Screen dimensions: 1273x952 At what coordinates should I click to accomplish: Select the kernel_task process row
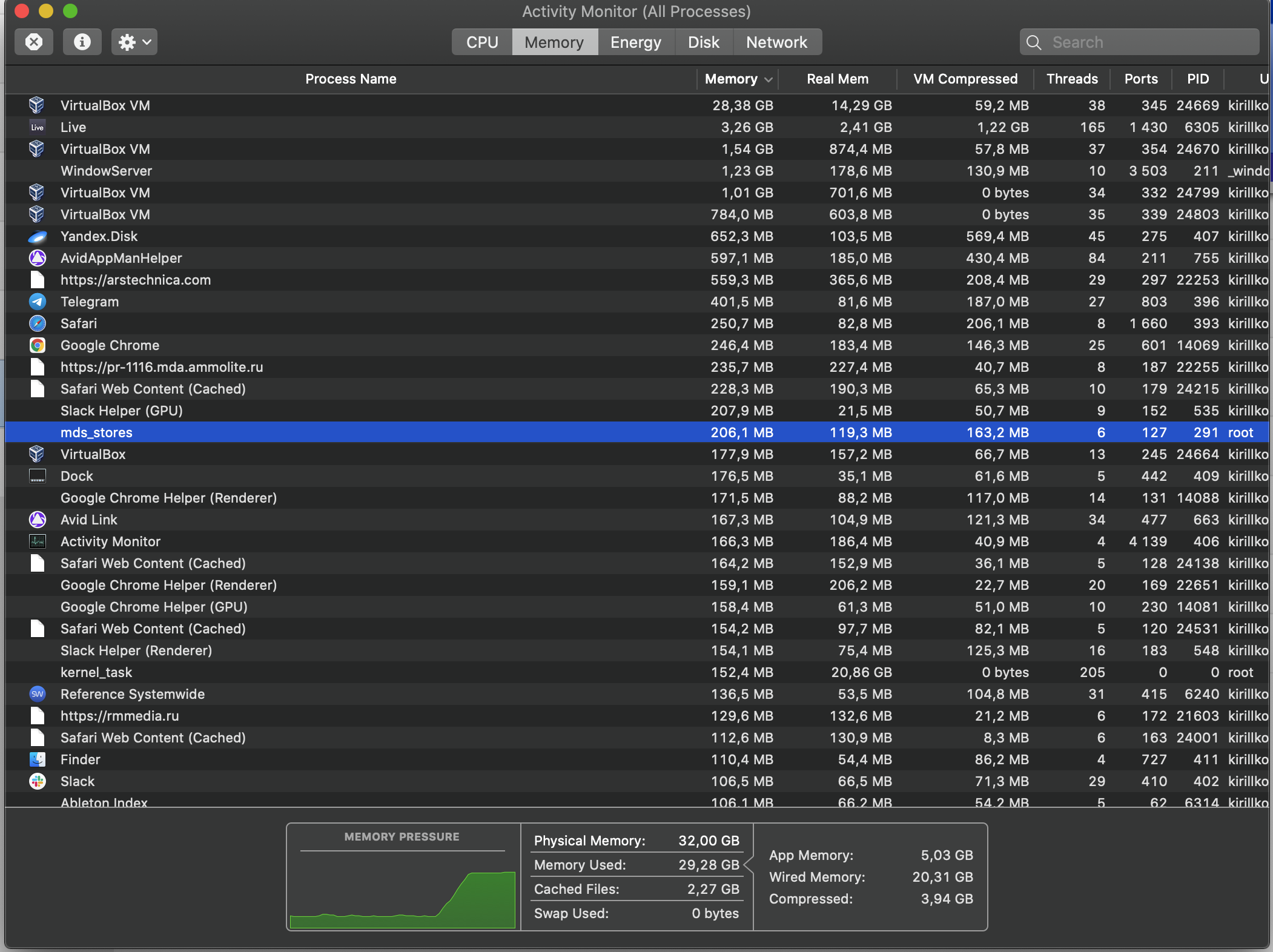click(637, 672)
